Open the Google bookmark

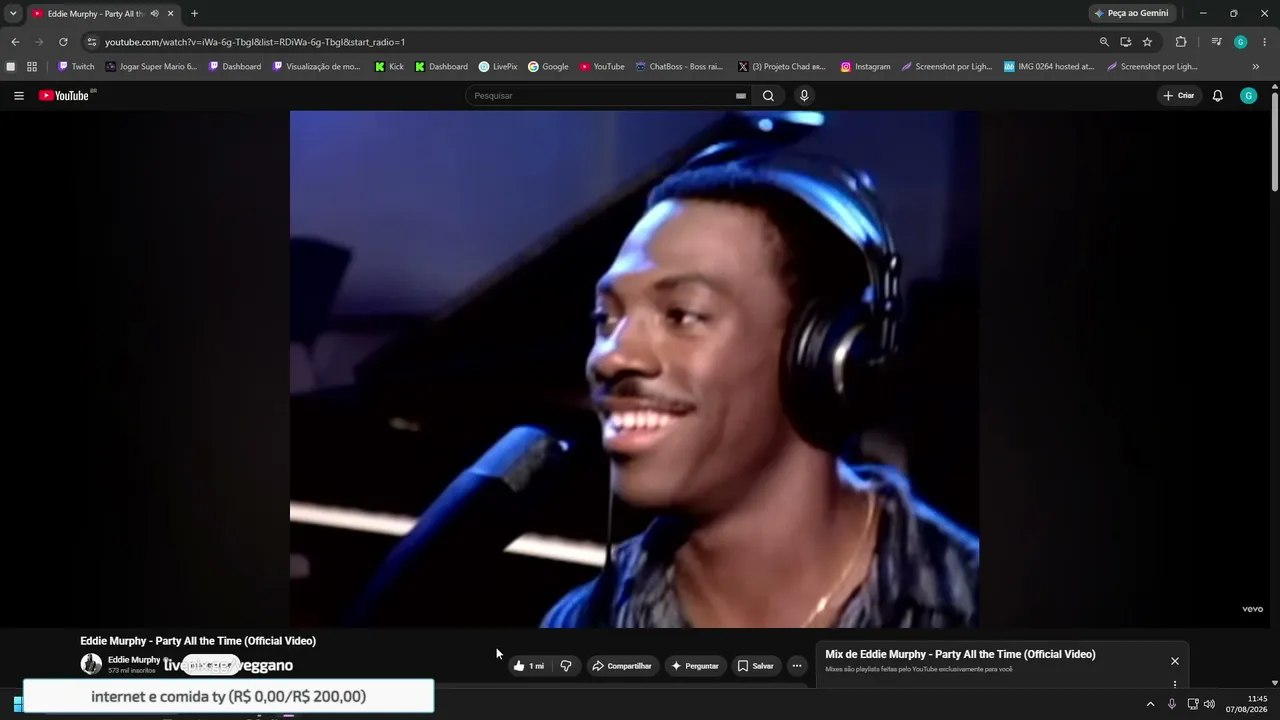[548, 67]
